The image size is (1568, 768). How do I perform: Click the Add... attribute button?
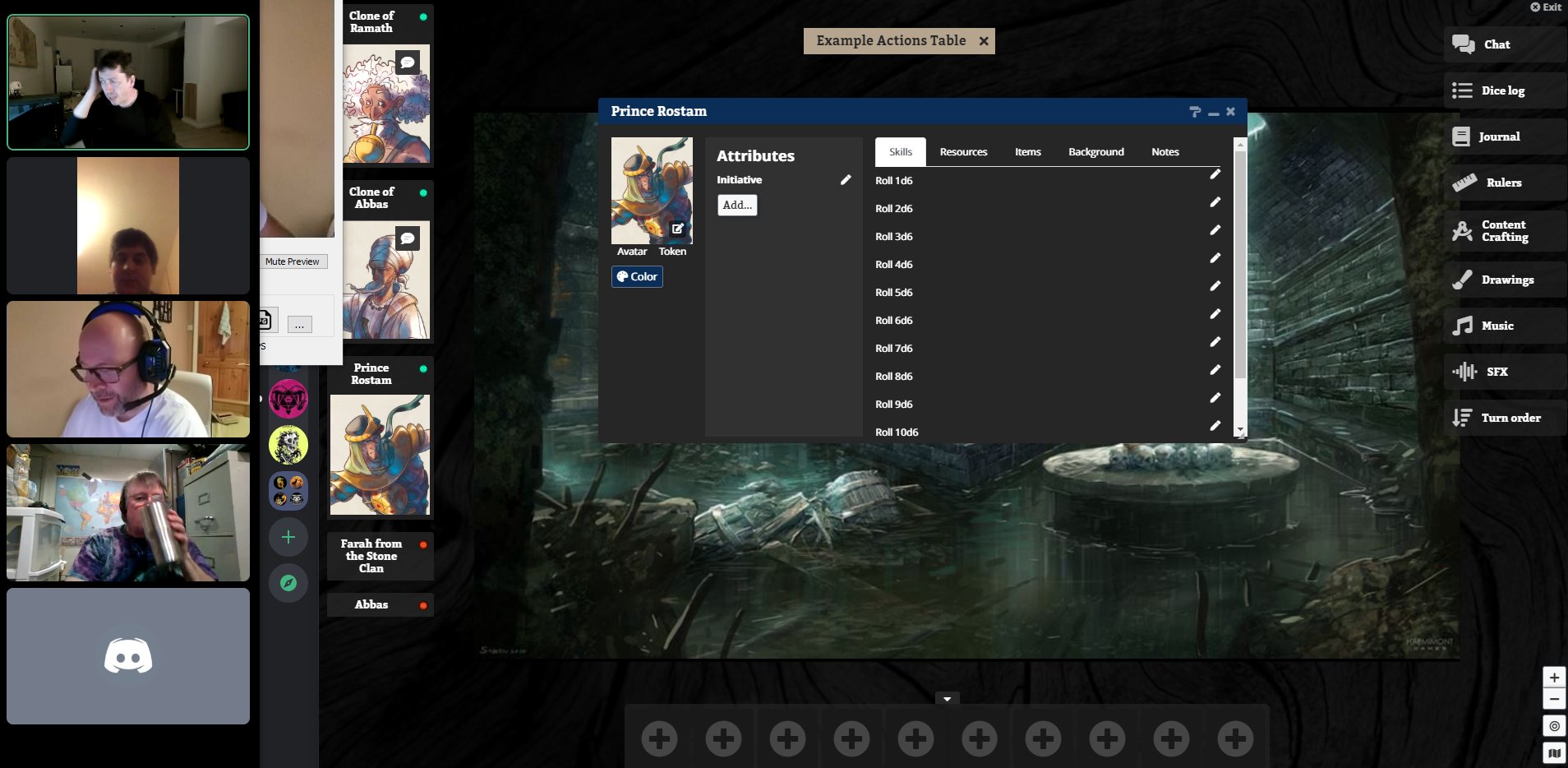[x=737, y=206]
